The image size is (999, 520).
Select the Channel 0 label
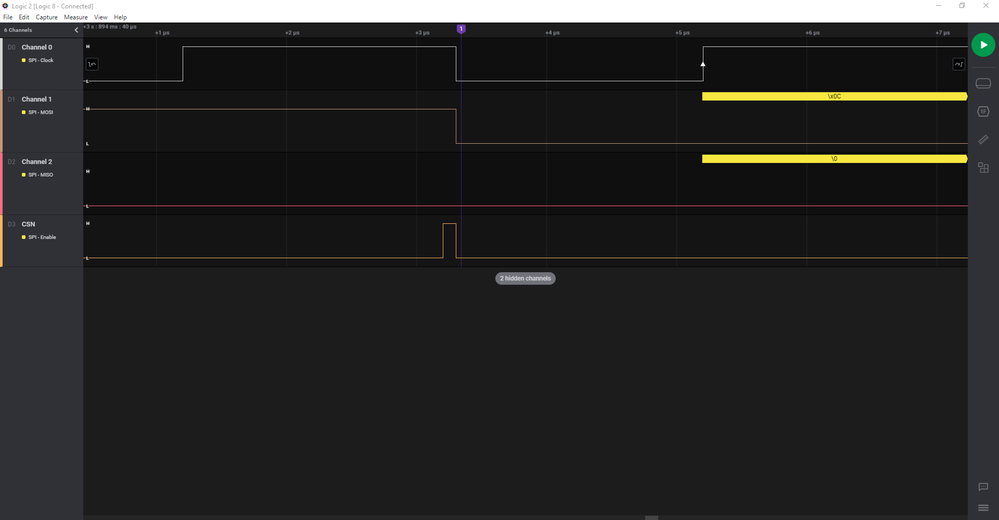[x=37, y=47]
